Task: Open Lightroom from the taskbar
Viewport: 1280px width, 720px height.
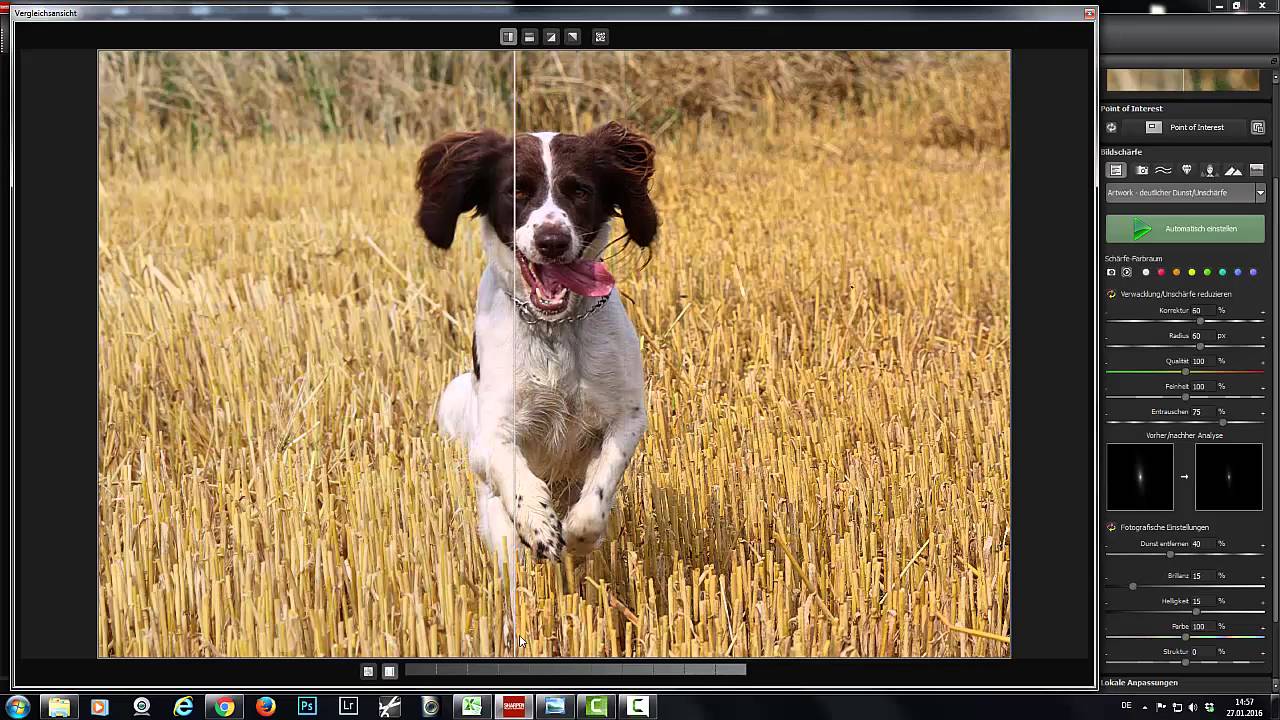Action: point(348,707)
